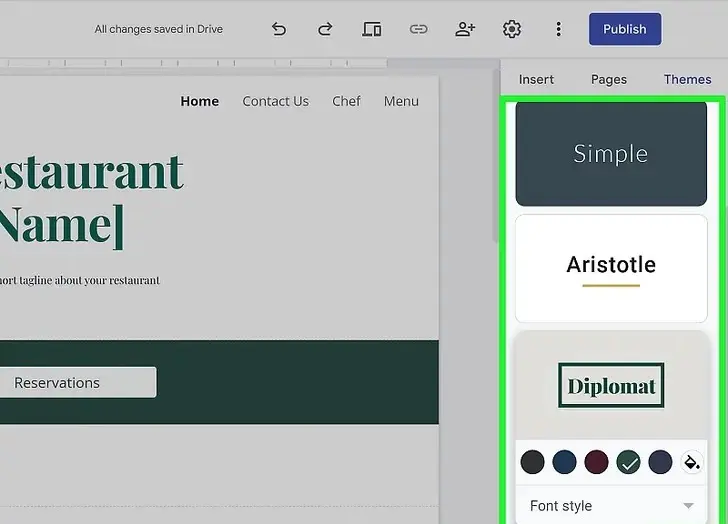This screenshot has width=728, height=524.
Task: Copy published site link icon
Action: (x=418, y=29)
